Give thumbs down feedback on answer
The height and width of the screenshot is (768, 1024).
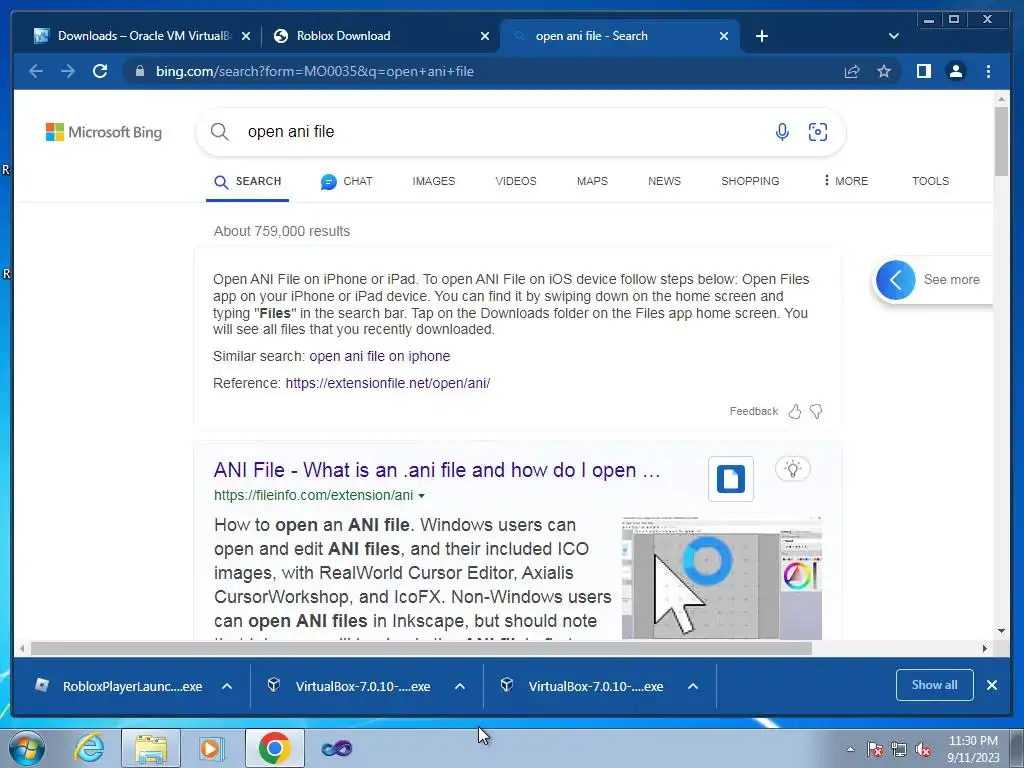pyautogui.click(x=816, y=411)
